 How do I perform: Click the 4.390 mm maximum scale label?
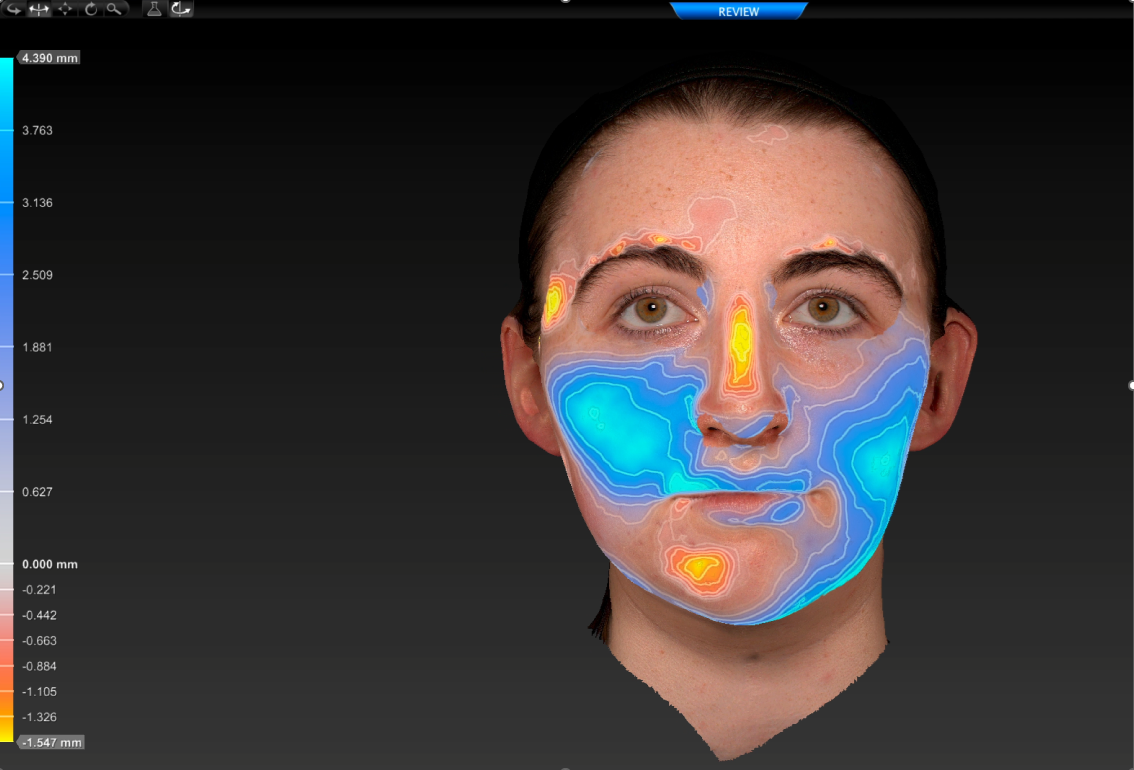(48, 58)
